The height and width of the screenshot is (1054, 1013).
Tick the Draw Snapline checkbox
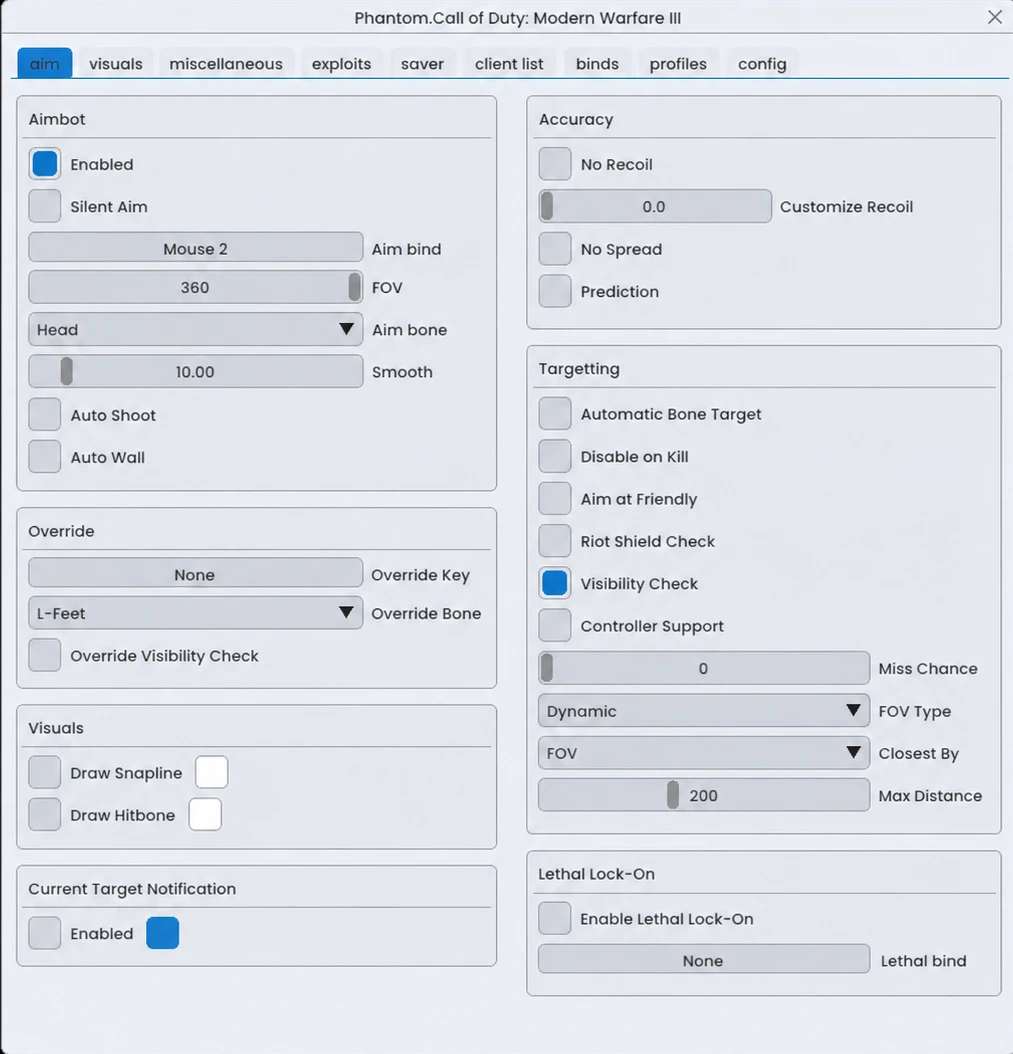[x=45, y=772]
